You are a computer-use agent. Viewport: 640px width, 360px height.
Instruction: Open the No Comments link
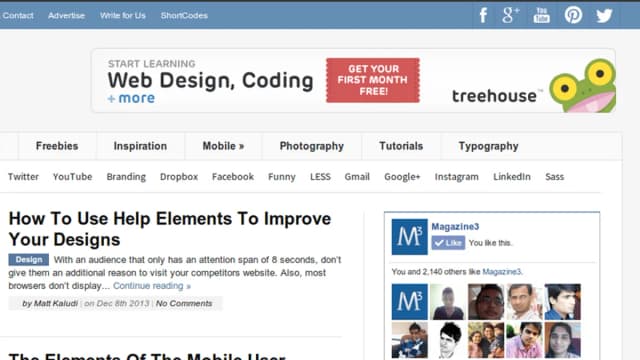pyautogui.click(x=184, y=303)
